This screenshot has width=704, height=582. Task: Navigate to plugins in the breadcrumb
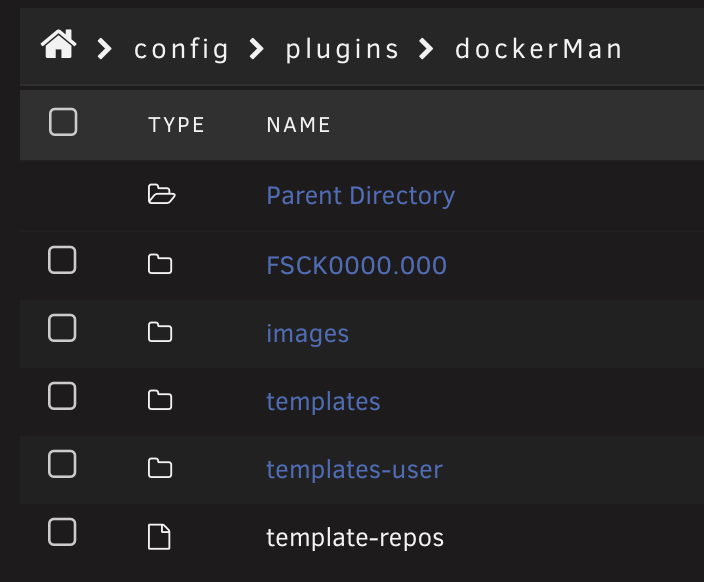(342, 49)
